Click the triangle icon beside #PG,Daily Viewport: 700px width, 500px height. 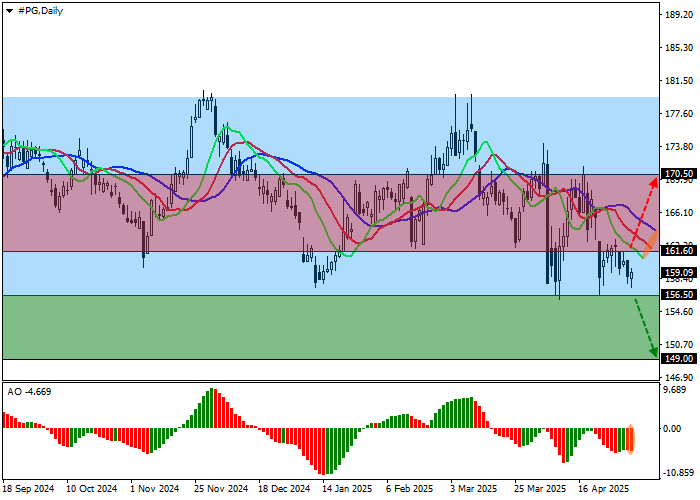pos(8,10)
